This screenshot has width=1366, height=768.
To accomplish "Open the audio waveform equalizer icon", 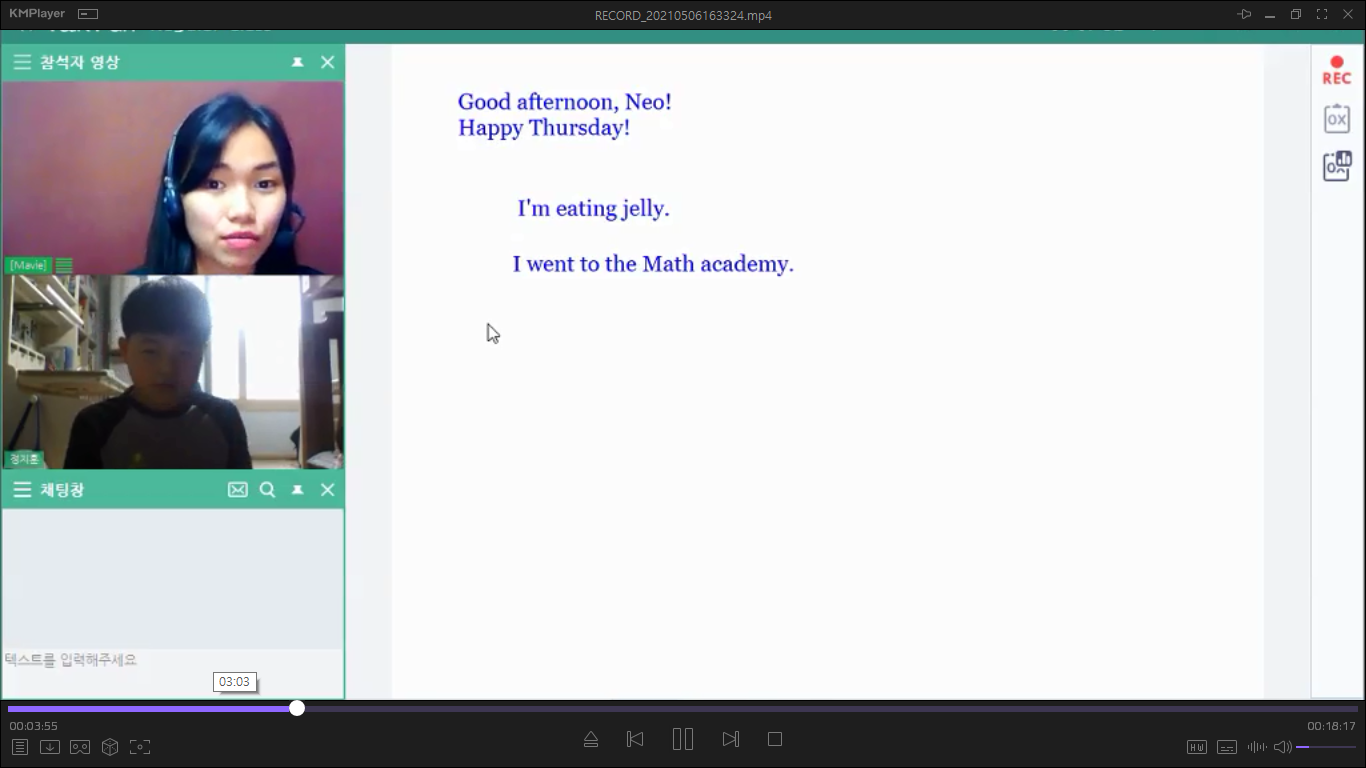I will pos(1256,747).
